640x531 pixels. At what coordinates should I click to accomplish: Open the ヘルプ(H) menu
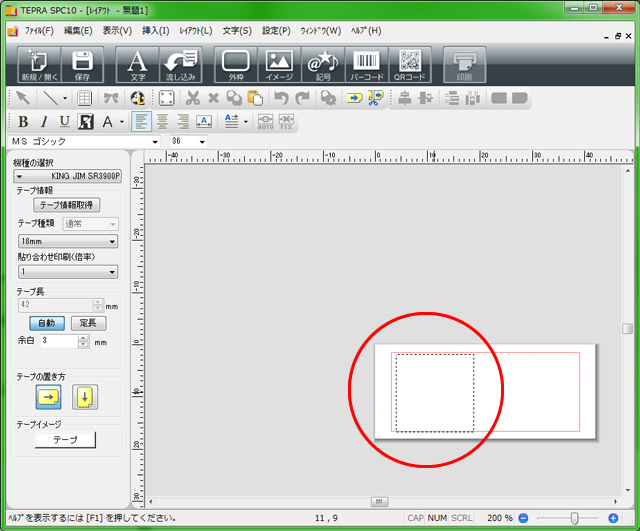pos(366,31)
